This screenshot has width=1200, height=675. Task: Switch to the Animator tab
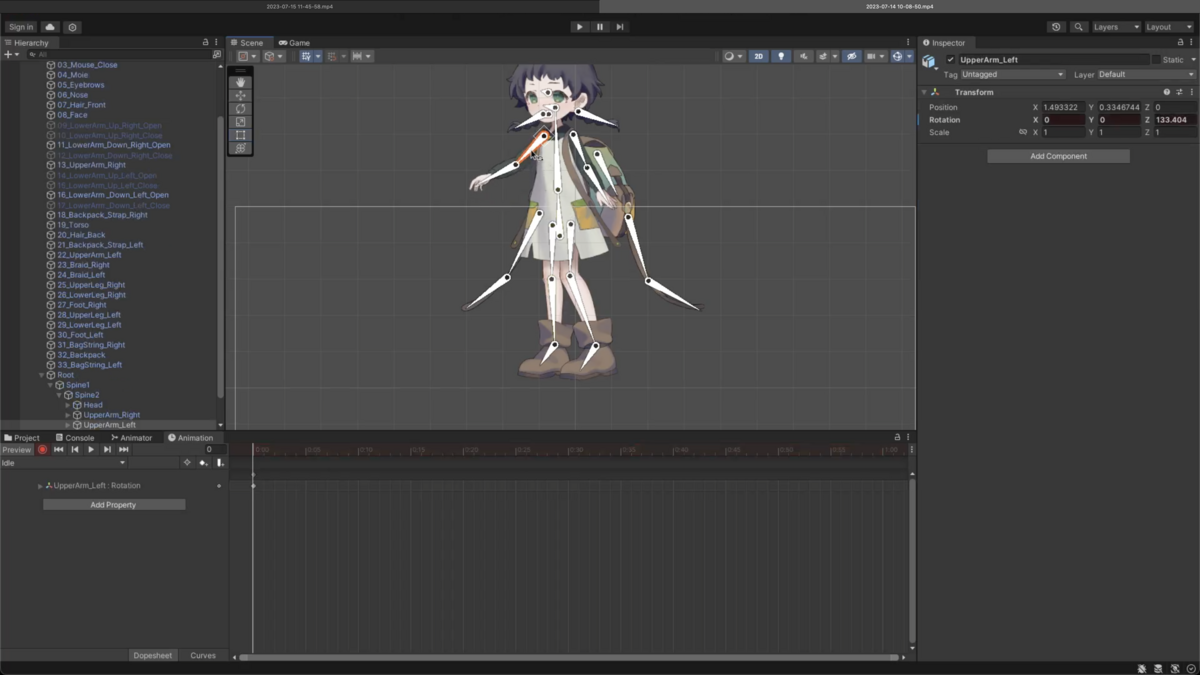tap(132, 438)
